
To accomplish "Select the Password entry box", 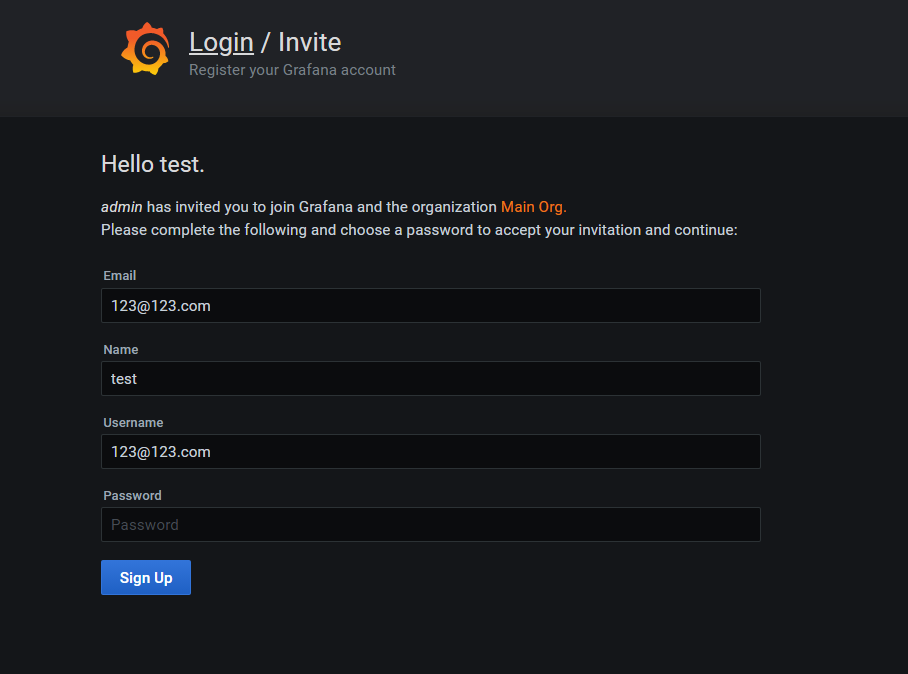I will 430,524.
